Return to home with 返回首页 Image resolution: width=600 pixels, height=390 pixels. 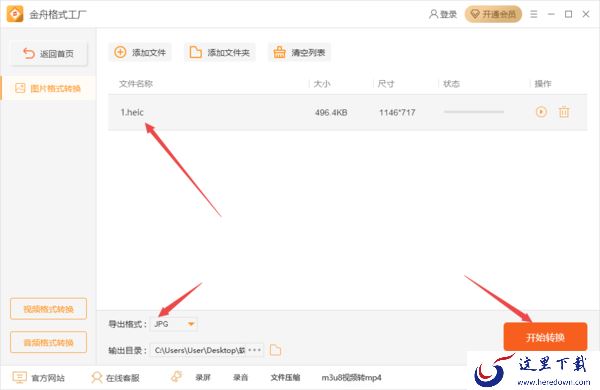[49, 54]
